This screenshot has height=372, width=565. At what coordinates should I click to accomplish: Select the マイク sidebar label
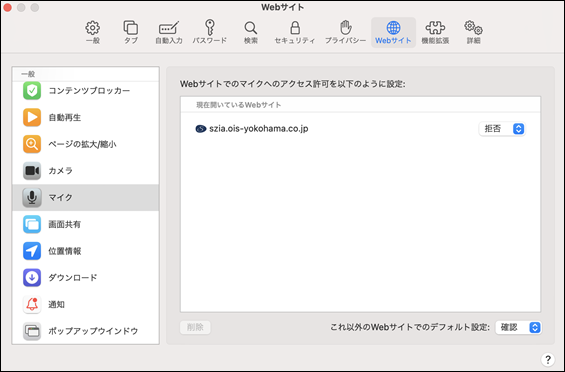tap(61, 198)
